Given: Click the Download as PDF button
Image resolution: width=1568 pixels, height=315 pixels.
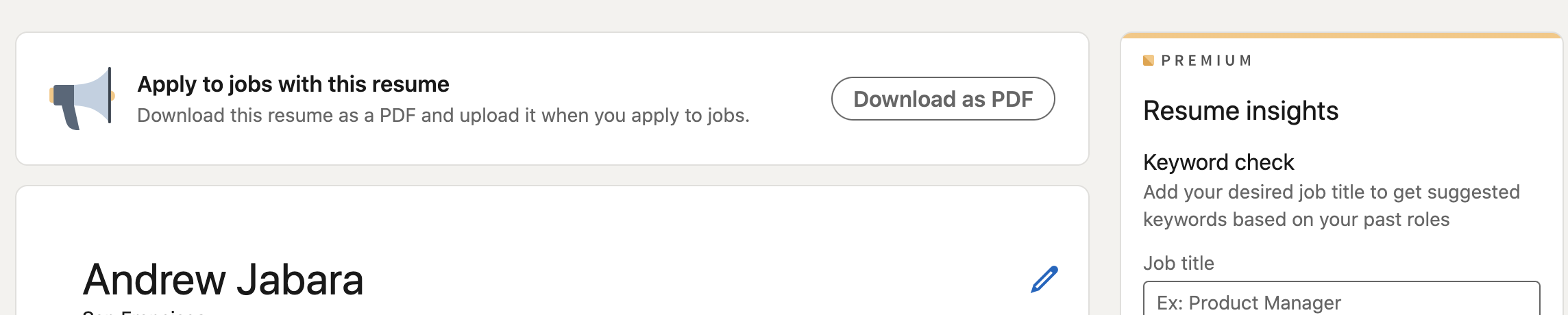Looking at the screenshot, I should pos(942,99).
